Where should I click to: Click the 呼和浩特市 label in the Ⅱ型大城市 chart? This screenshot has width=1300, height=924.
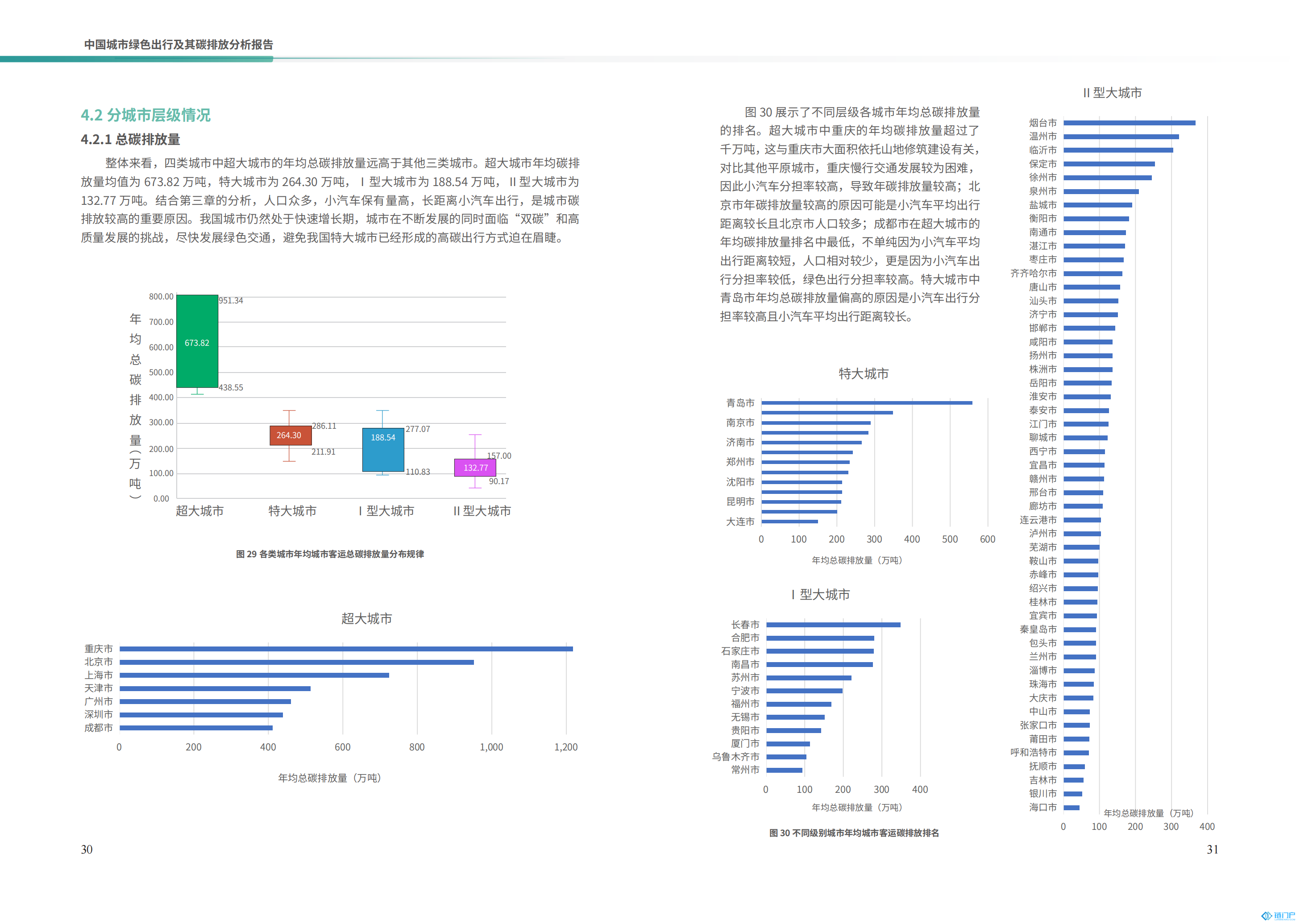pos(1034,753)
